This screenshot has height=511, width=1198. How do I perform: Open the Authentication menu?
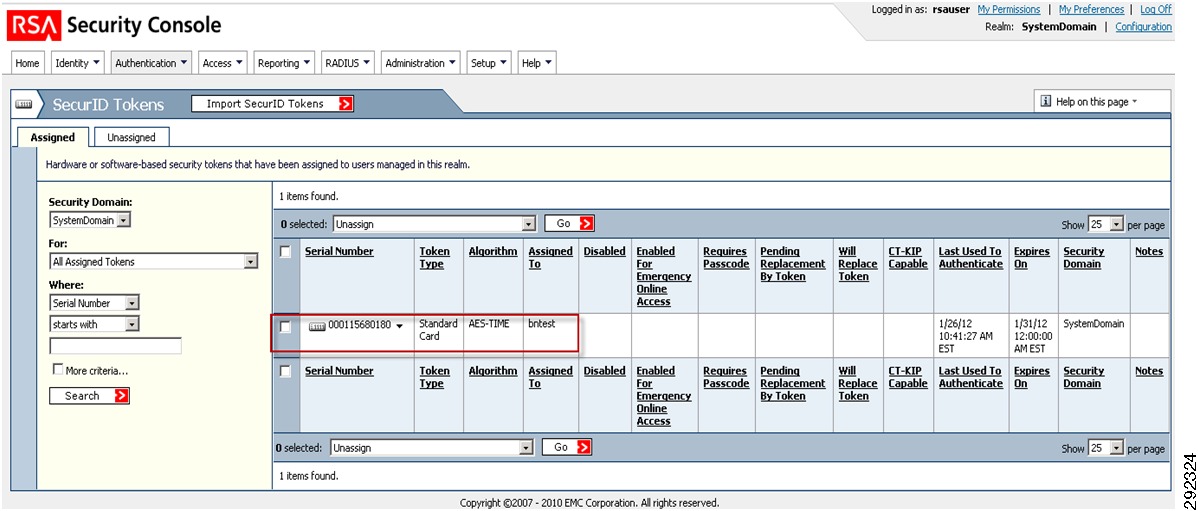coord(152,63)
